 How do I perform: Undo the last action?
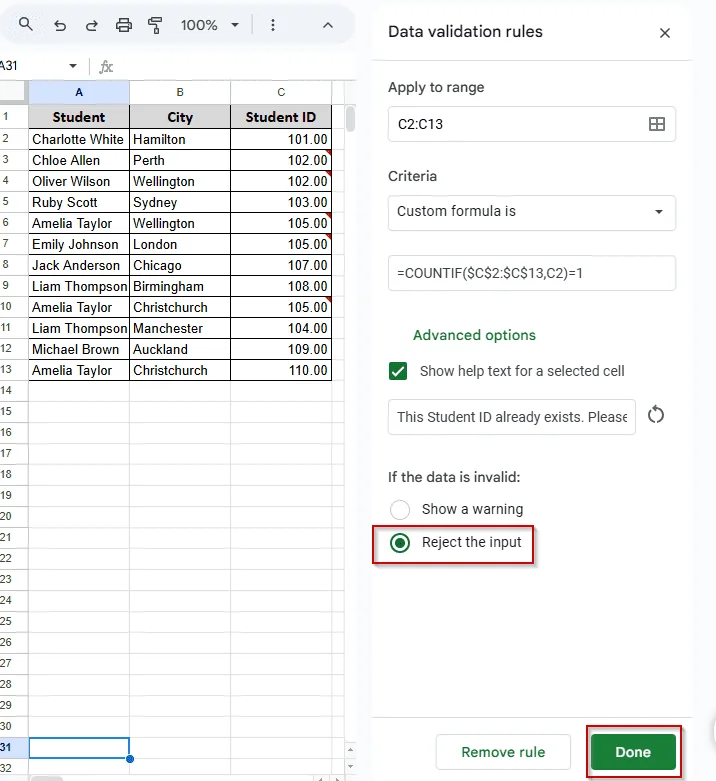pyautogui.click(x=60, y=25)
